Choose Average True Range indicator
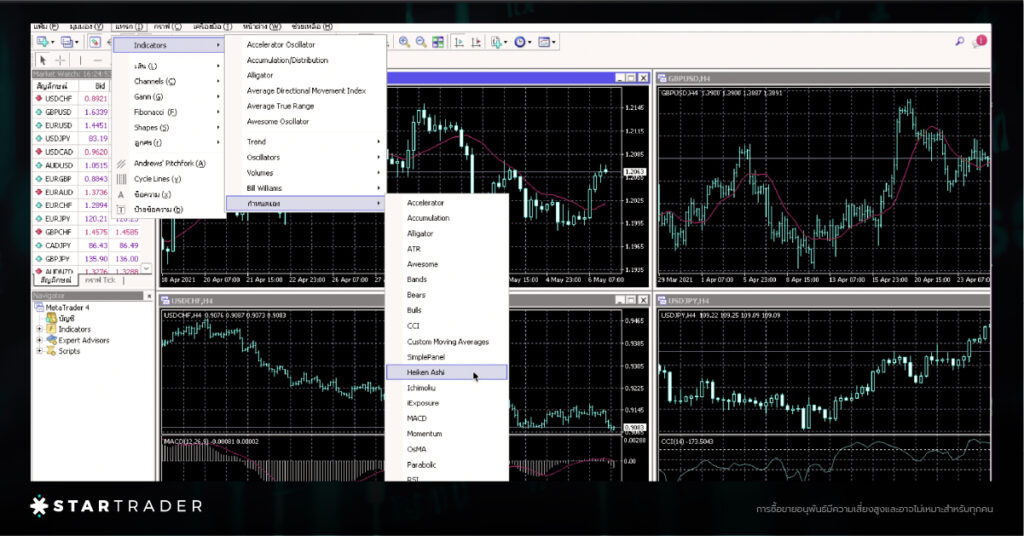Image resolution: width=1024 pixels, height=536 pixels. tap(306, 106)
